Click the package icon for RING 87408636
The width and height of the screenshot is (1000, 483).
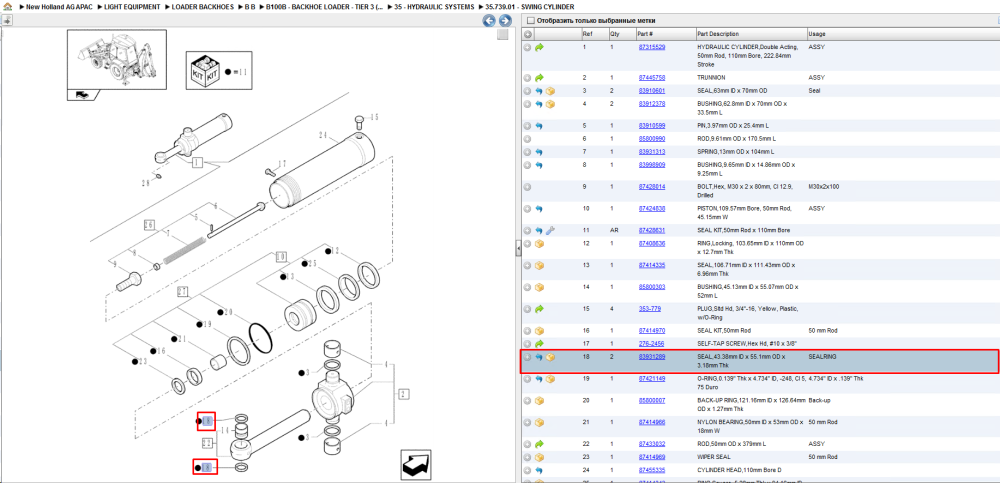tap(540, 244)
